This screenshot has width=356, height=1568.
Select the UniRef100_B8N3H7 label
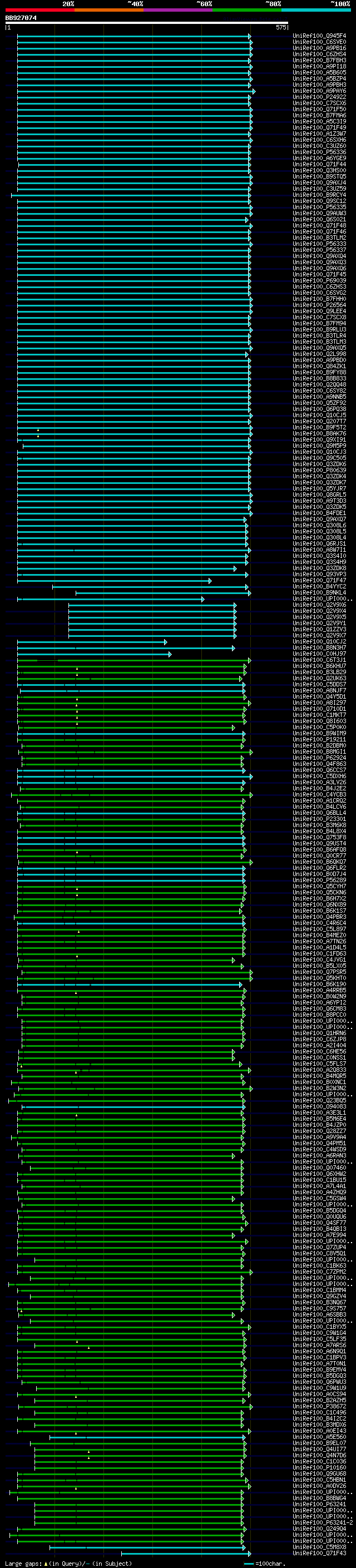tap(319, 647)
